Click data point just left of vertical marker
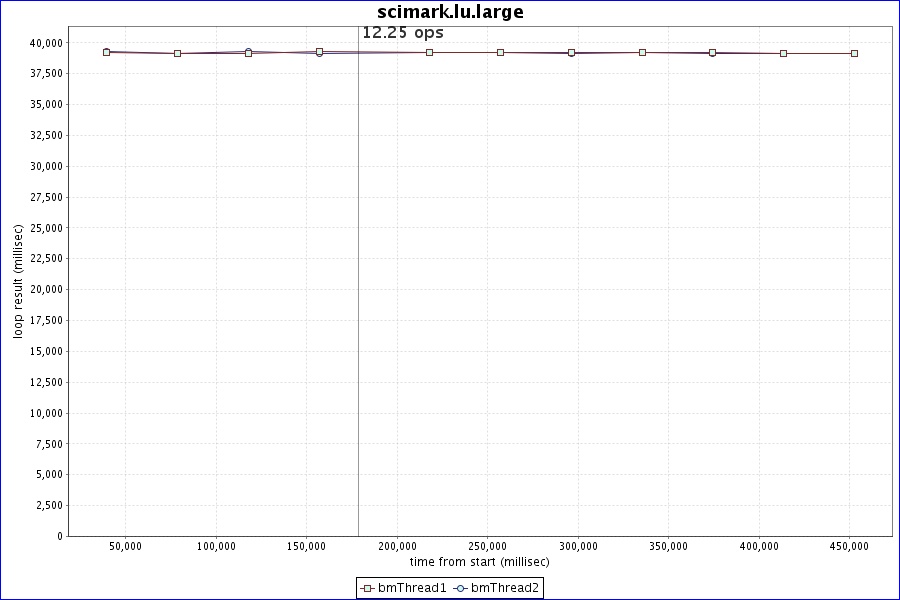This screenshot has height=600, width=900. 319,51
